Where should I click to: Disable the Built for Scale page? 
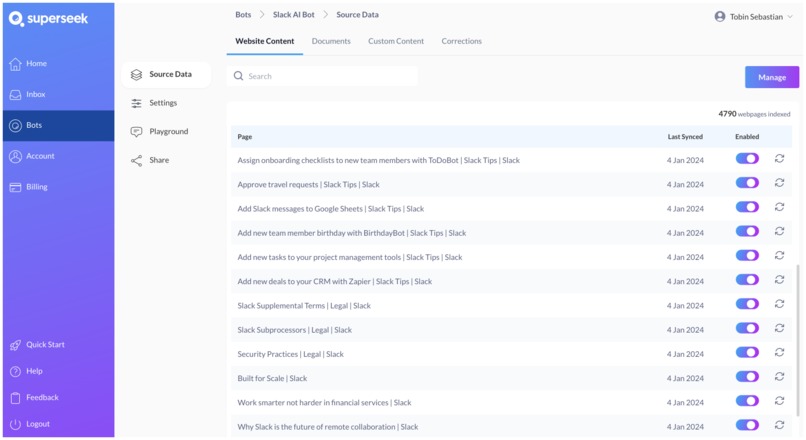[x=747, y=377]
